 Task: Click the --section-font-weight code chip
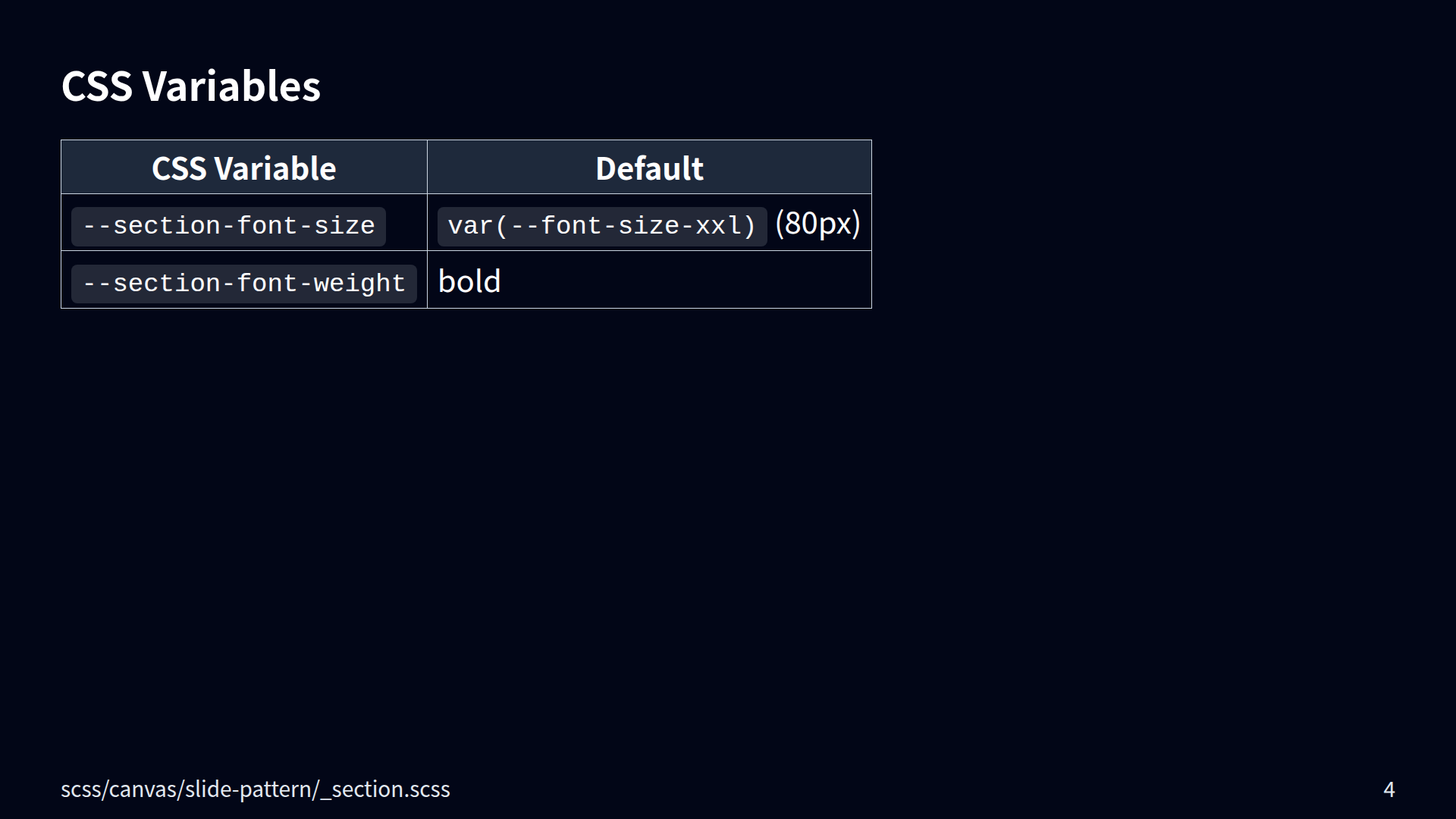(x=243, y=284)
